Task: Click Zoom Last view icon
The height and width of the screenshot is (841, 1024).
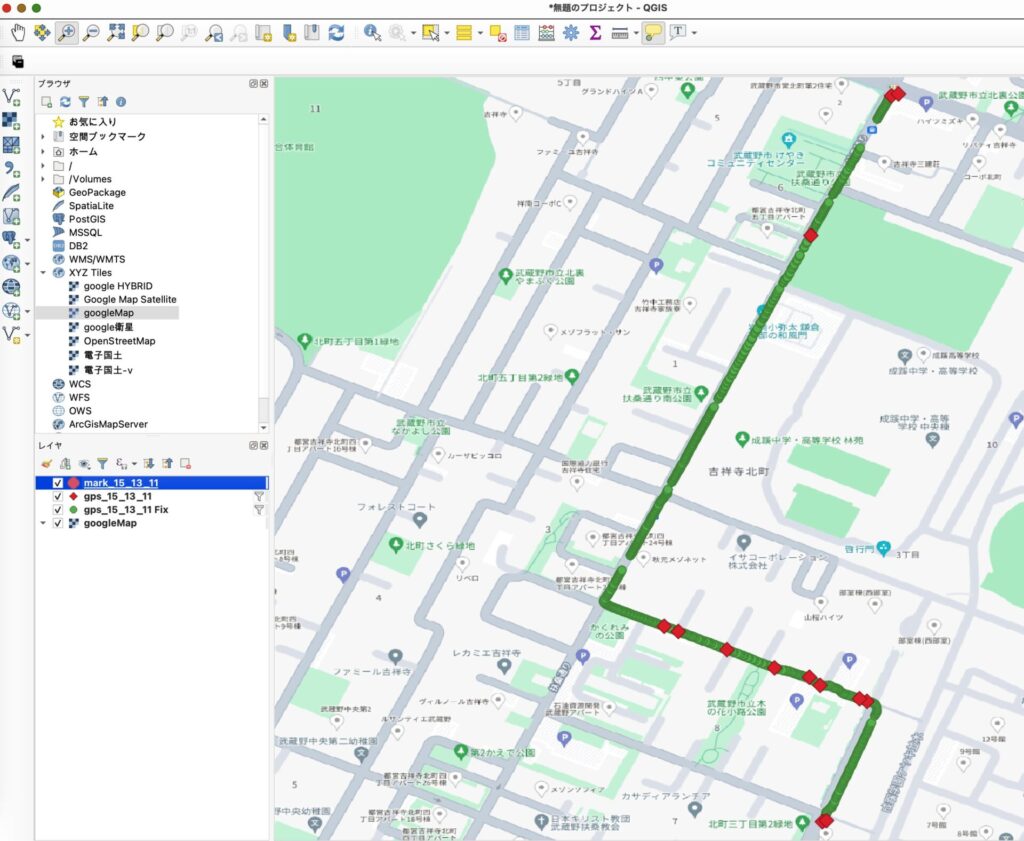Action: [x=214, y=33]
